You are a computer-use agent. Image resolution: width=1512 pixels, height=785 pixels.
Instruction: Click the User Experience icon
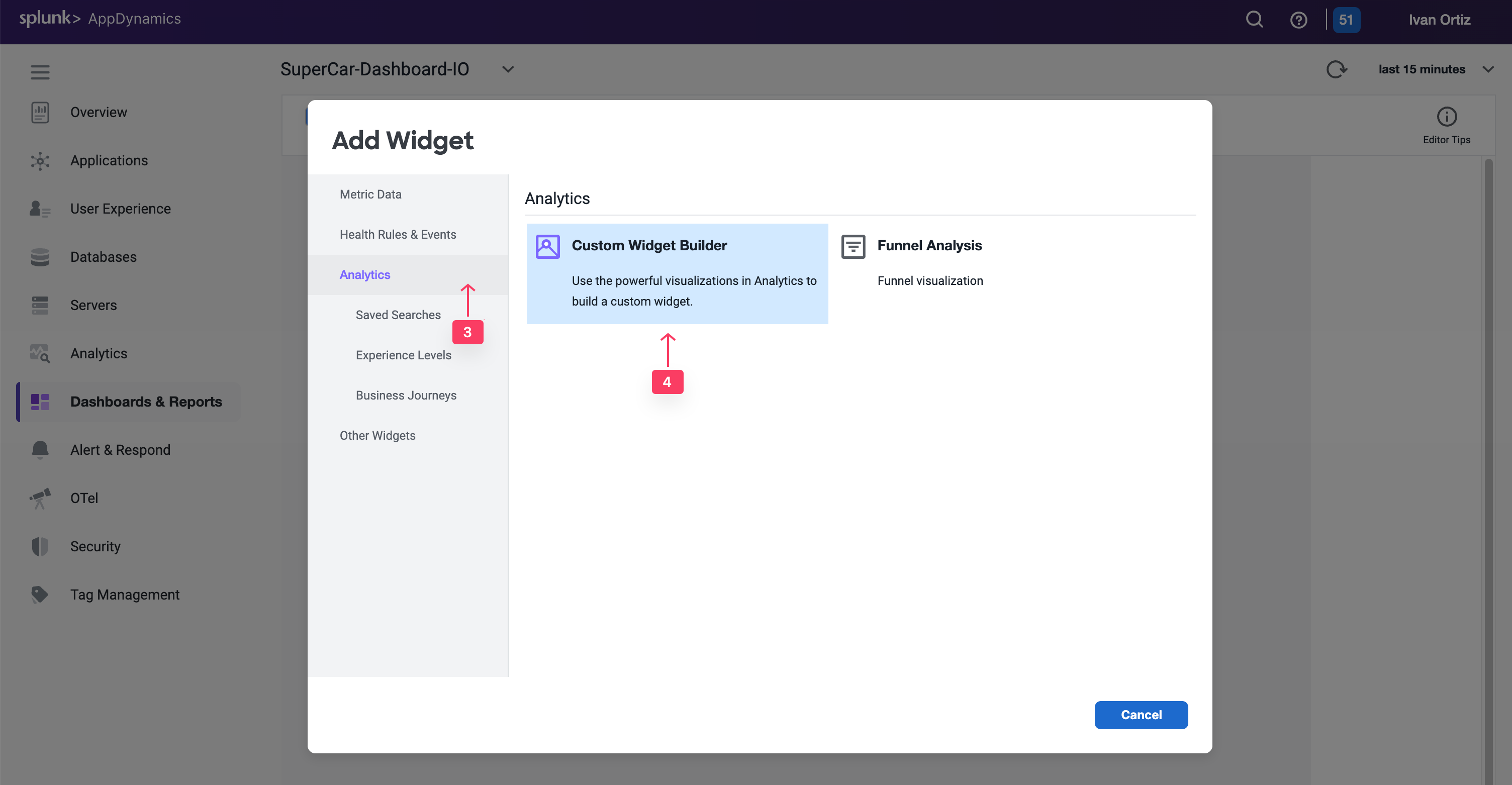(x=39, y=209)
